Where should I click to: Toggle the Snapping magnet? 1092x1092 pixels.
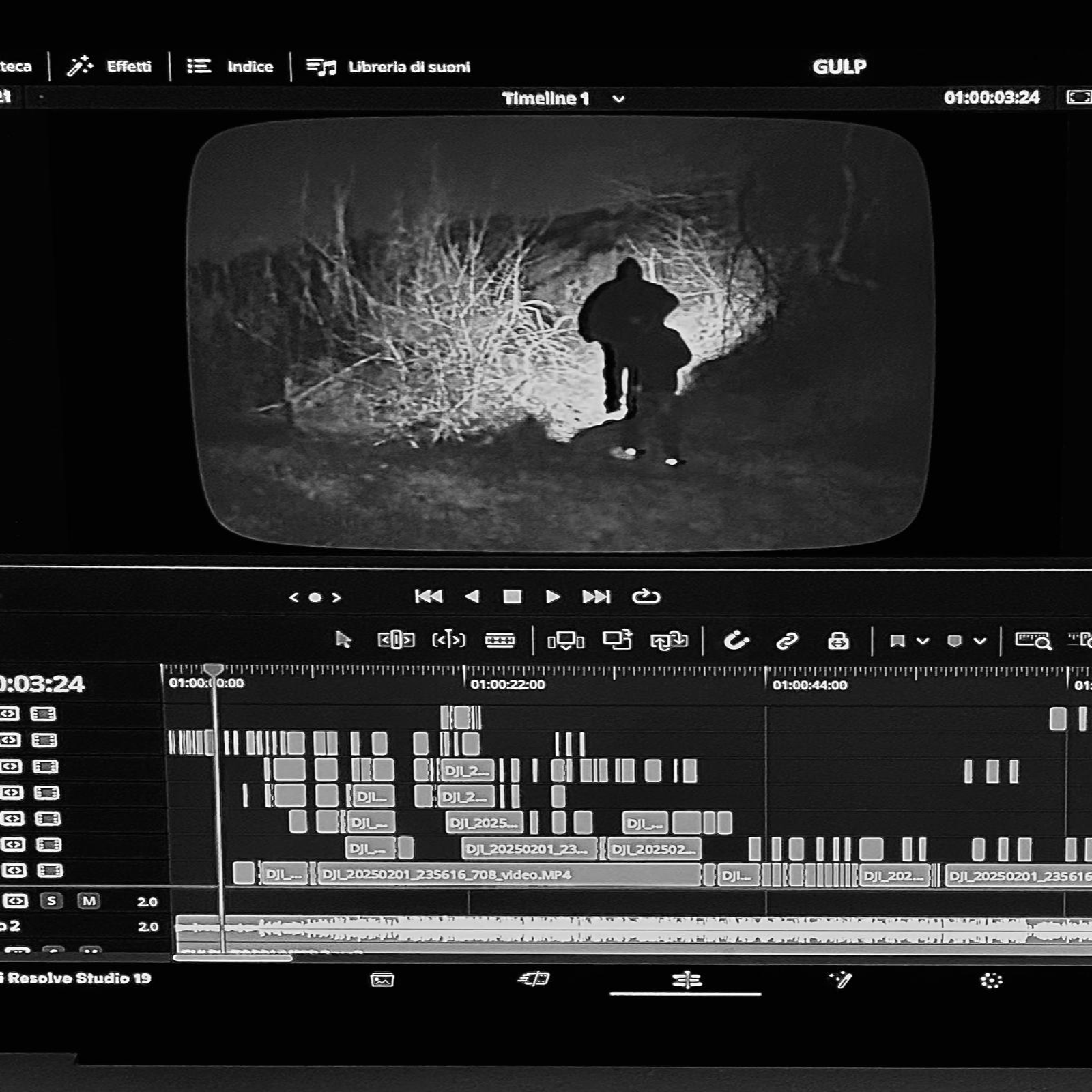tap(736, 640)
